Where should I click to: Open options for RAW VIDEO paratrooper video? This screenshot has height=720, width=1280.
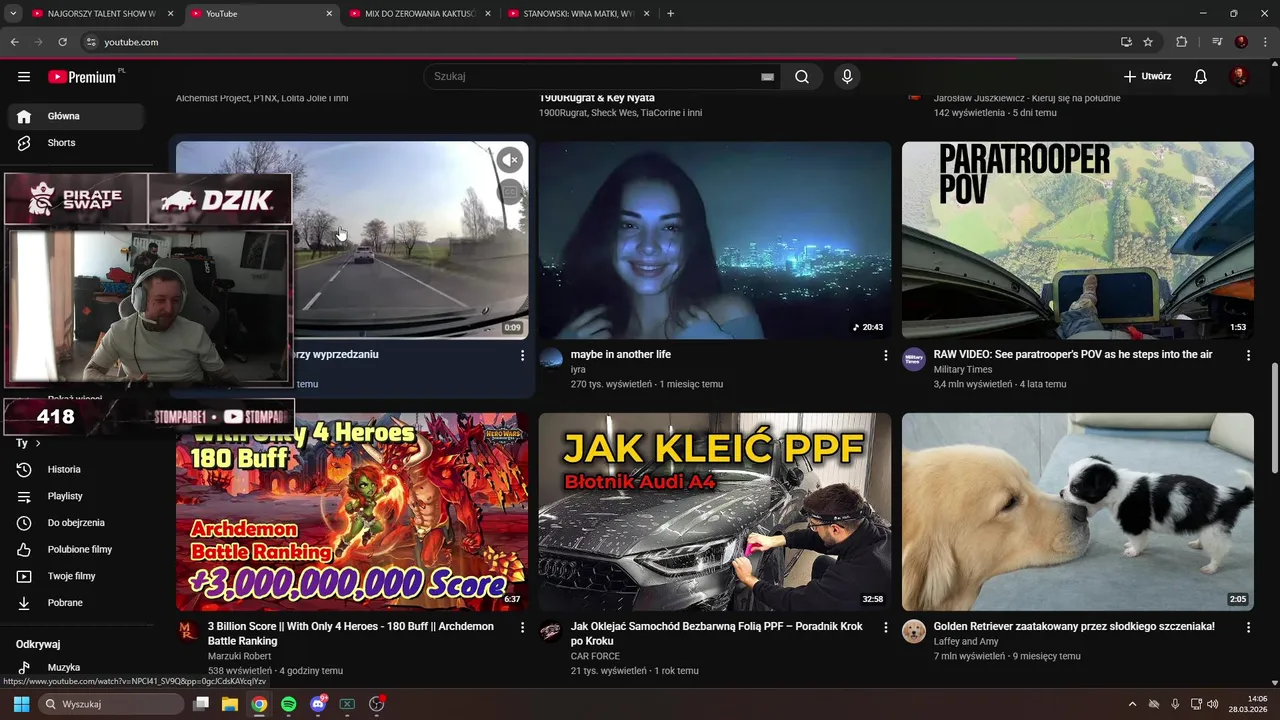[1248, 355]
